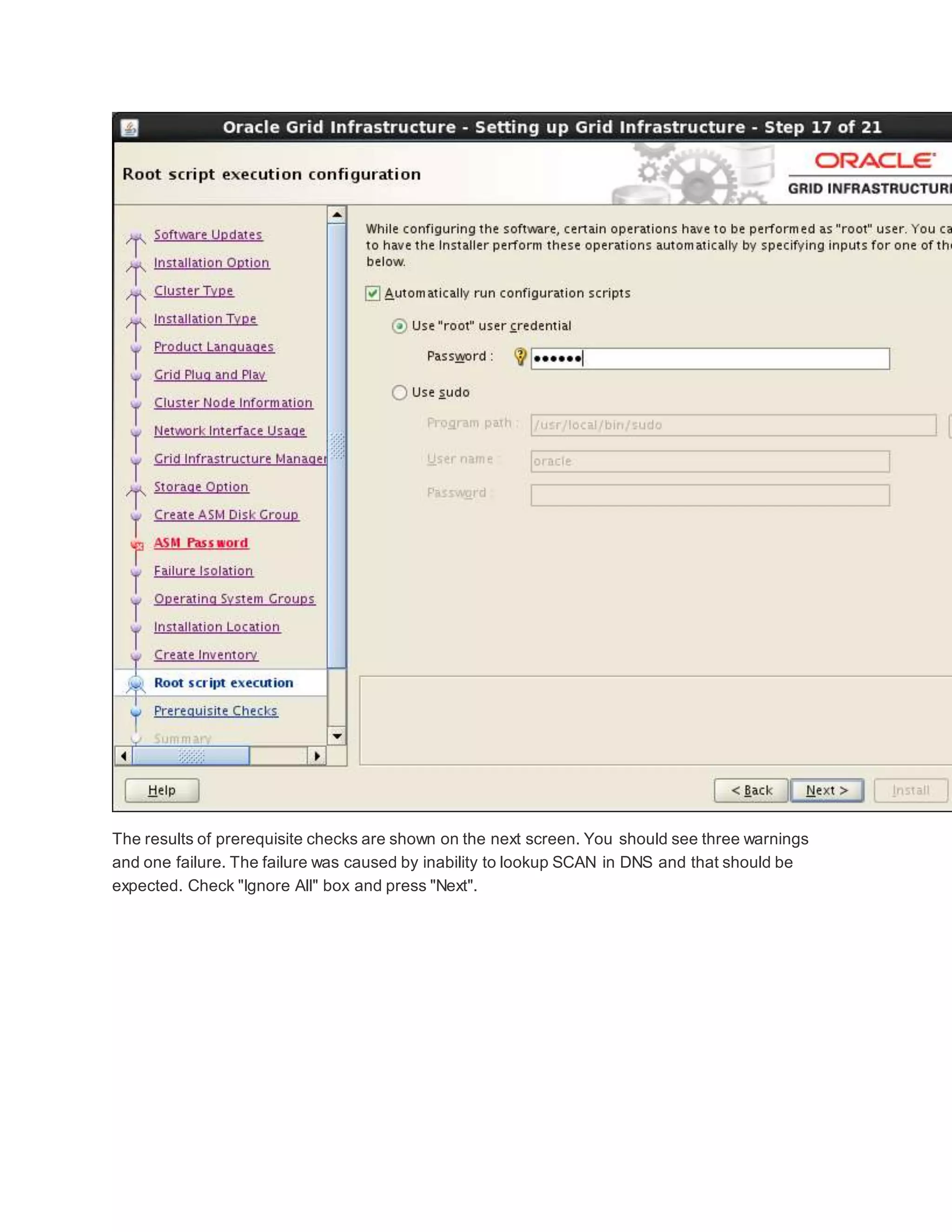
Task: Select Use "root" user credential option
Action: click(399, 326)
